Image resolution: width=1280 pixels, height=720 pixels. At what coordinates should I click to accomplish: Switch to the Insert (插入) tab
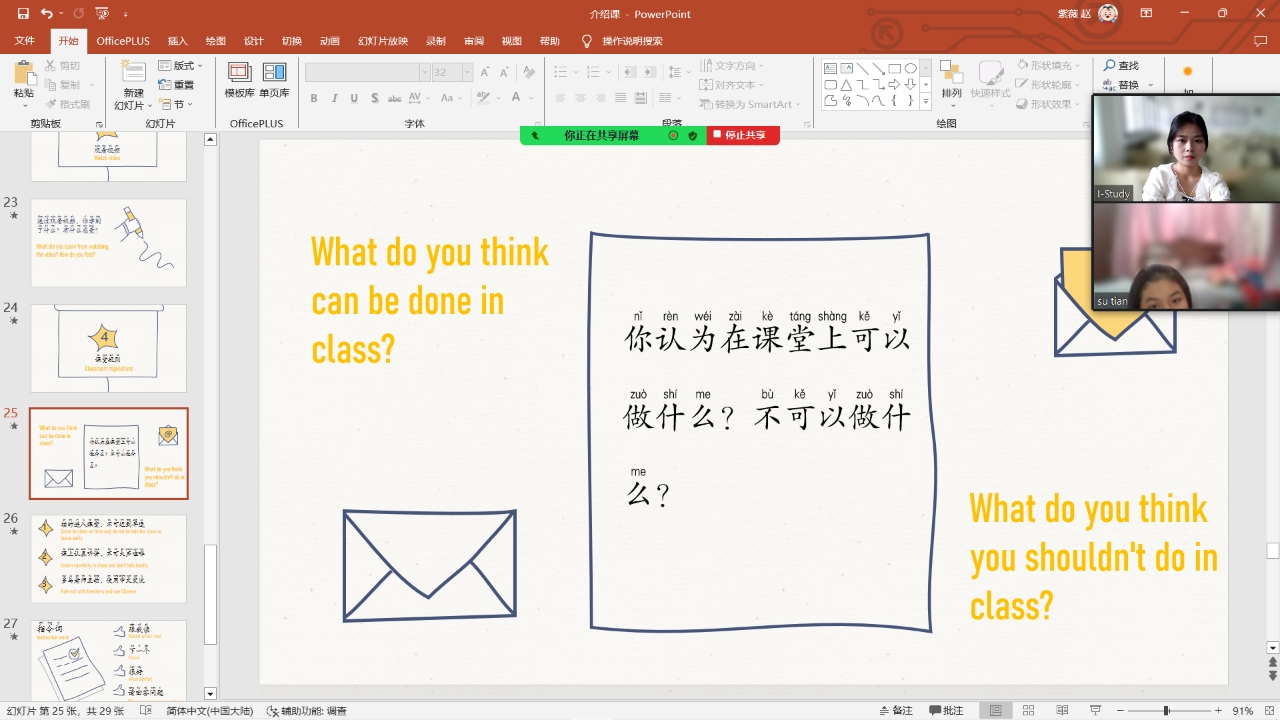pos(178,41)
